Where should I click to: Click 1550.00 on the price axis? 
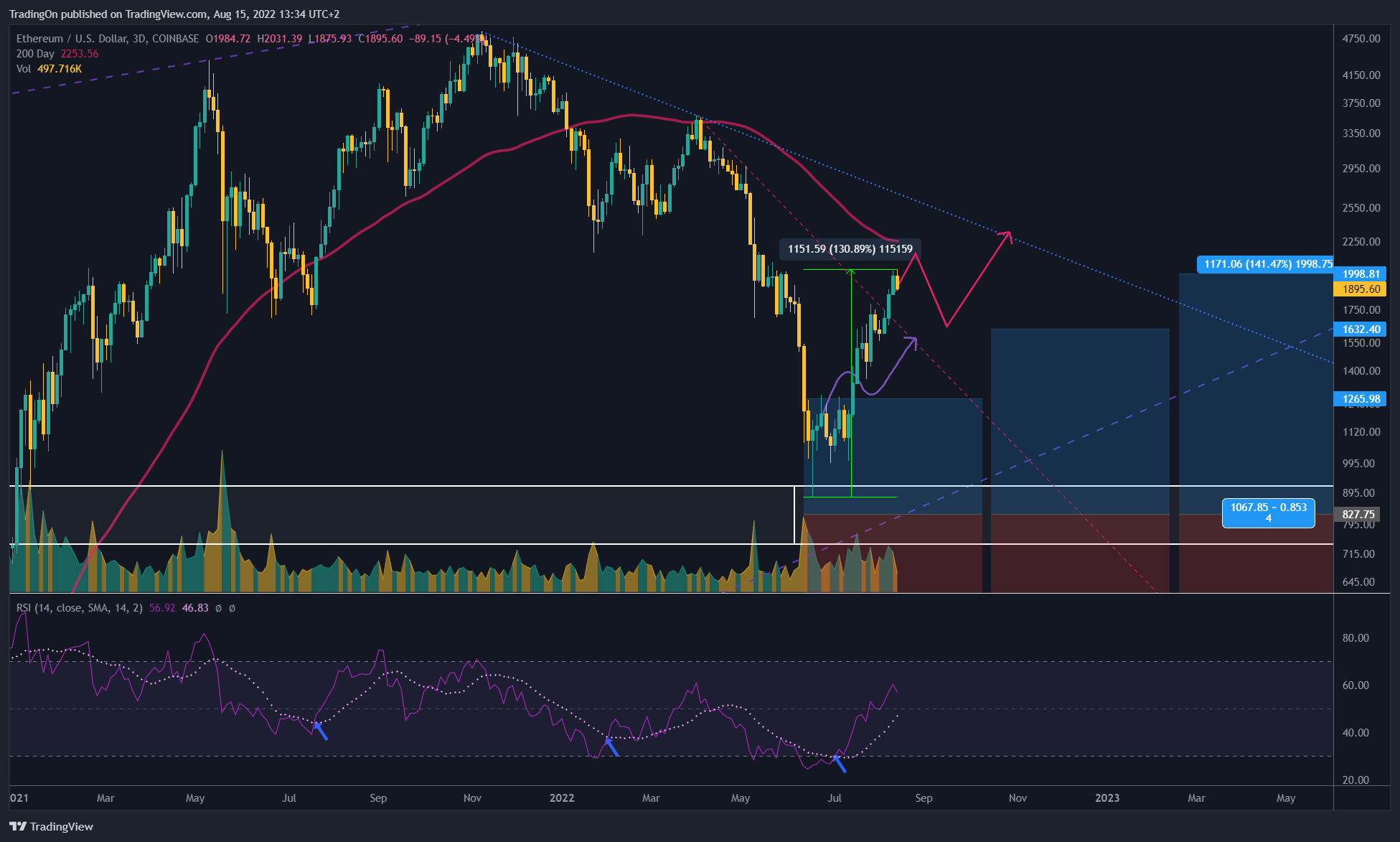[1361, 342]
